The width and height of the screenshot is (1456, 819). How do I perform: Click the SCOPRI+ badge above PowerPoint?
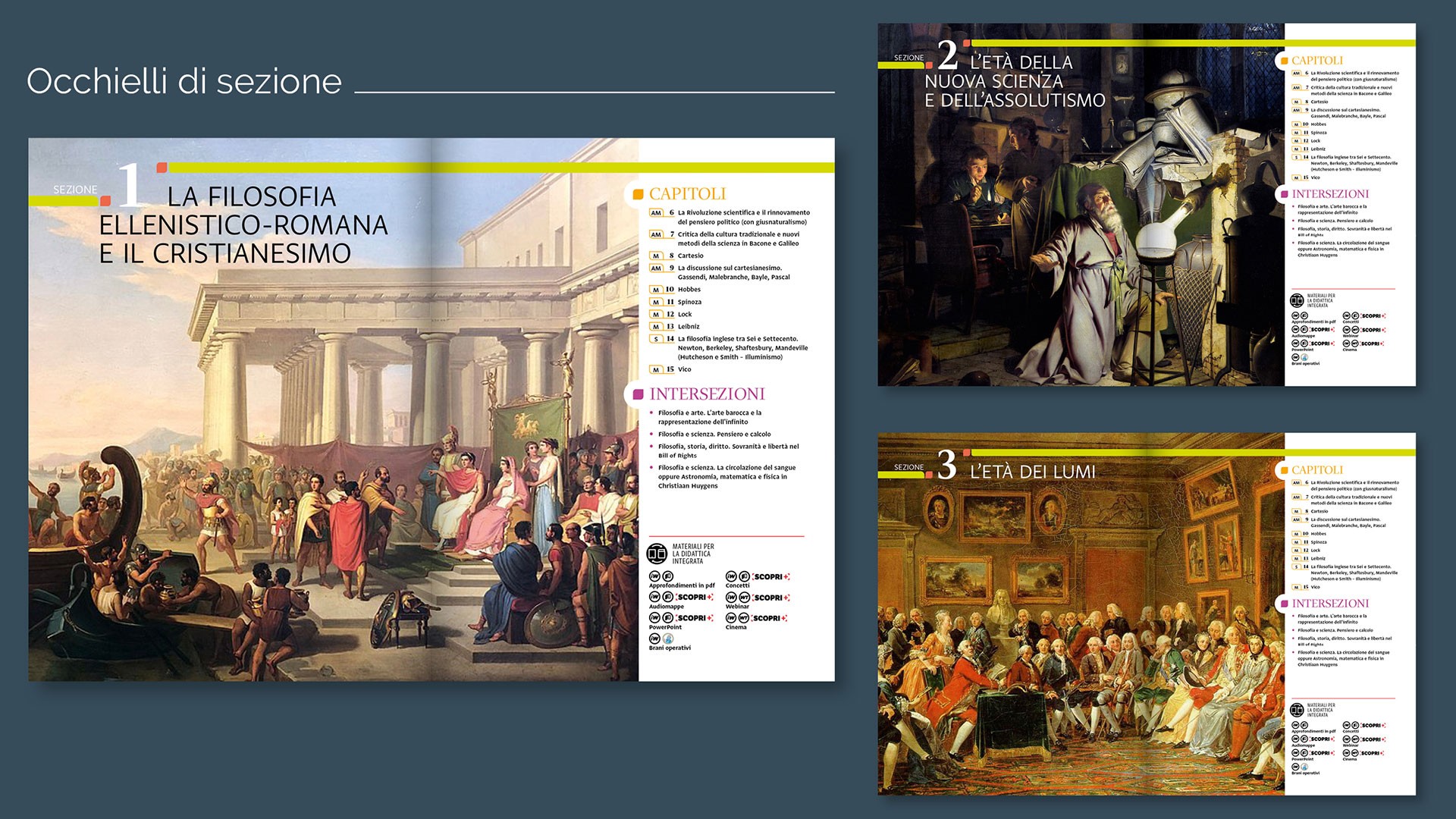pyautogui.click(x=695, y=618)
